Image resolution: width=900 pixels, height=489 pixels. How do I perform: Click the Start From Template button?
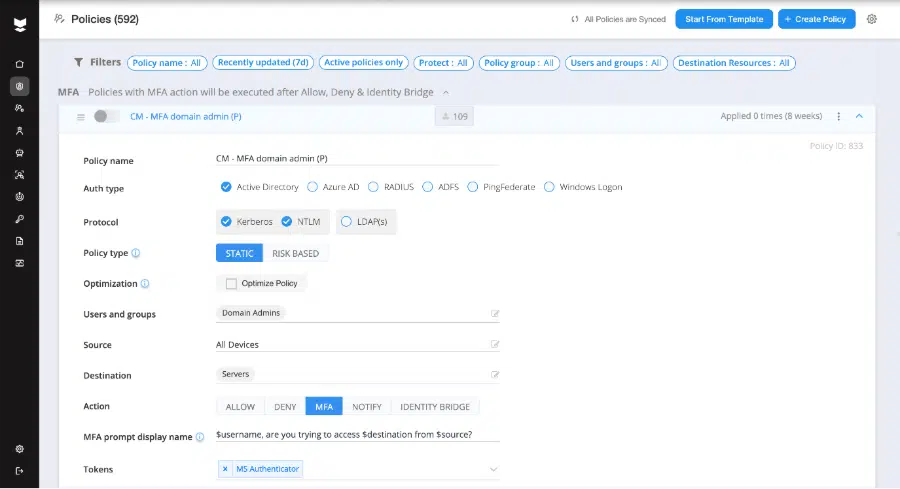click(x=724, y=19)
